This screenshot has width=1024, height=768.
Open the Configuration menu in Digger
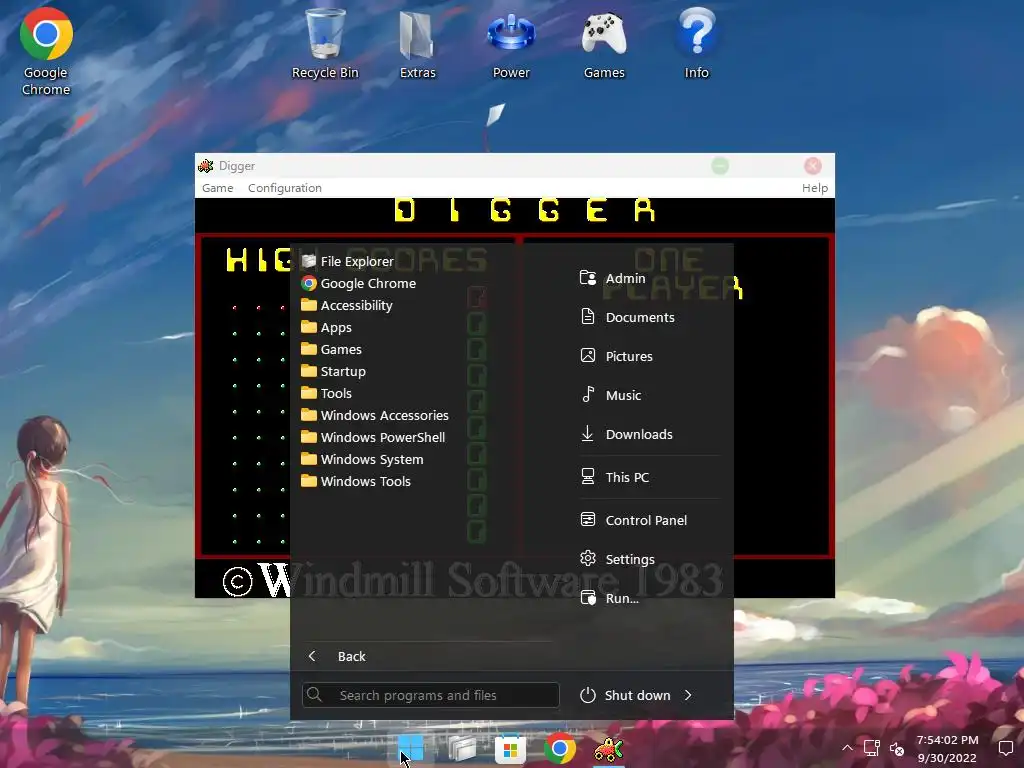(x=285, y=188)
